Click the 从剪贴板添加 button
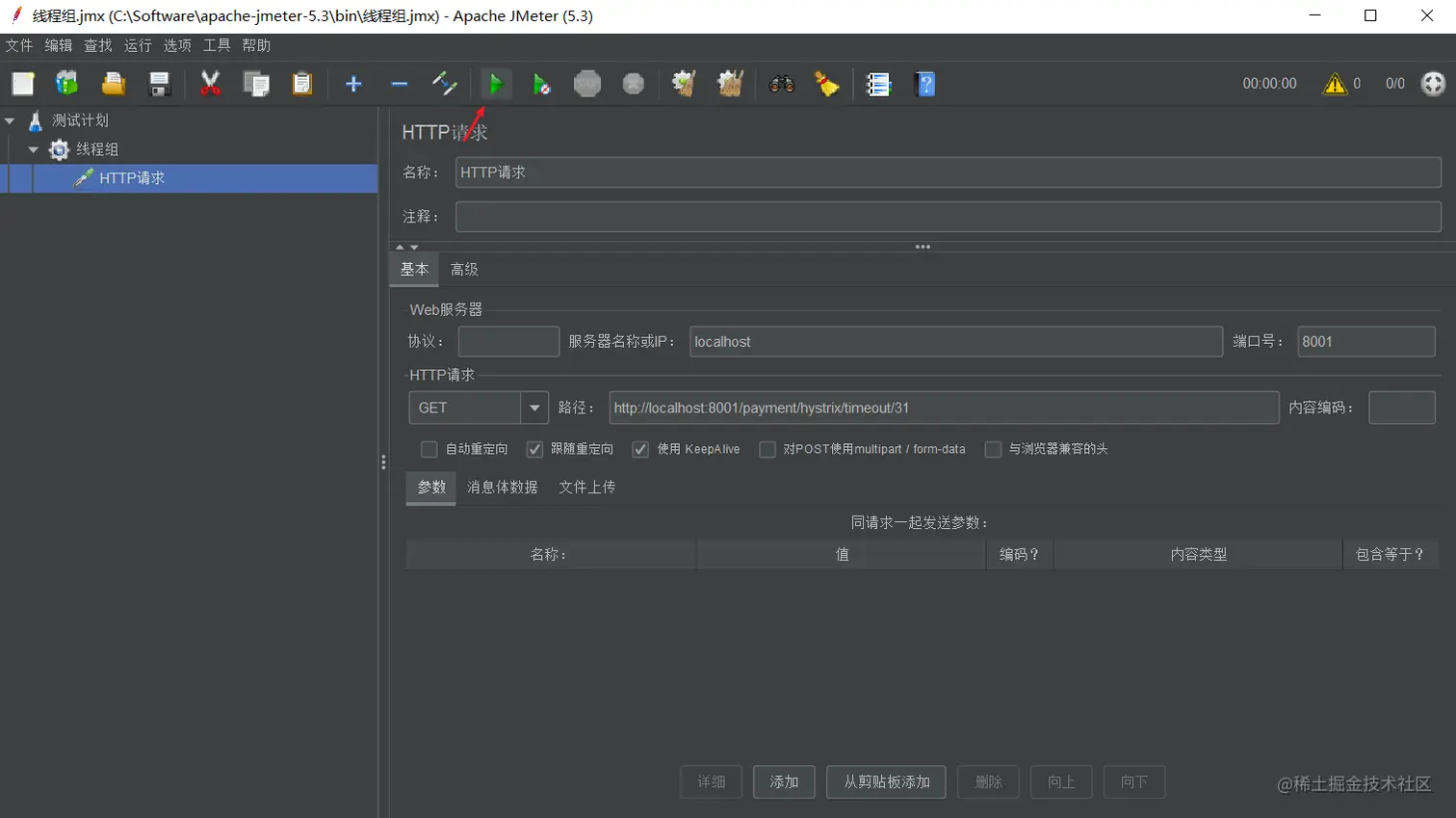Image resolution: width=1456 pixels, height=818 pixels. [887, 782]
